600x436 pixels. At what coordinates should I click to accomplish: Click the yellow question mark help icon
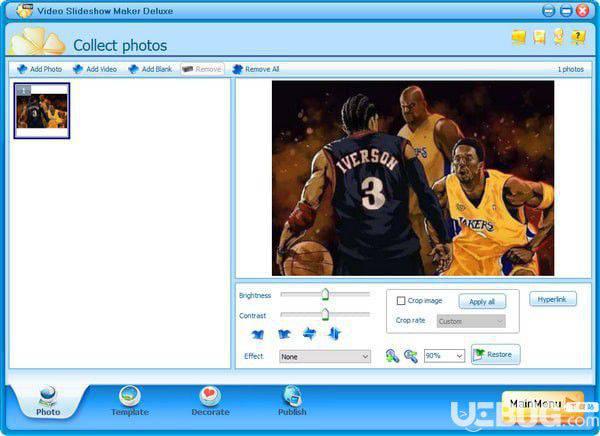click(x=578, y=38)
